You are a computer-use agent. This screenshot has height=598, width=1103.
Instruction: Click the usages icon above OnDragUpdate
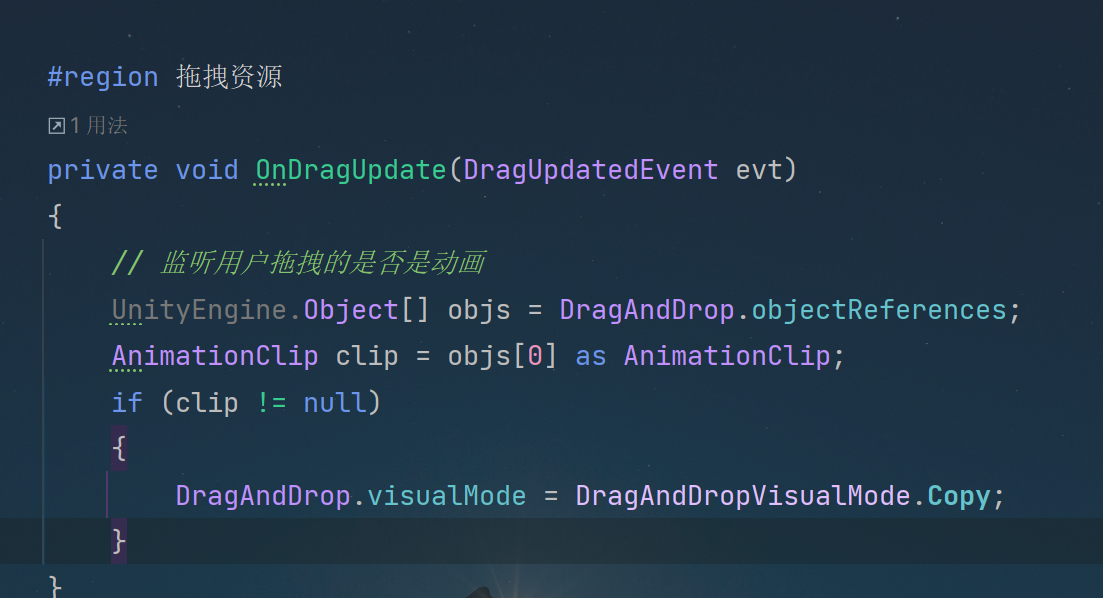56,126
